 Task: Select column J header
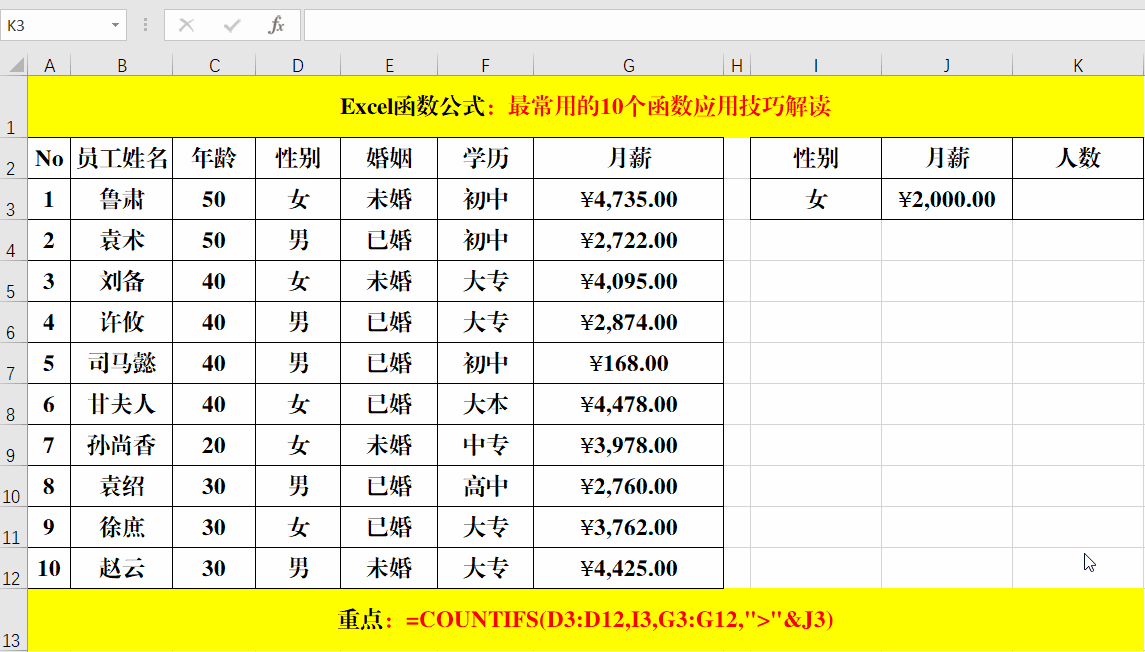coord(947,66)
